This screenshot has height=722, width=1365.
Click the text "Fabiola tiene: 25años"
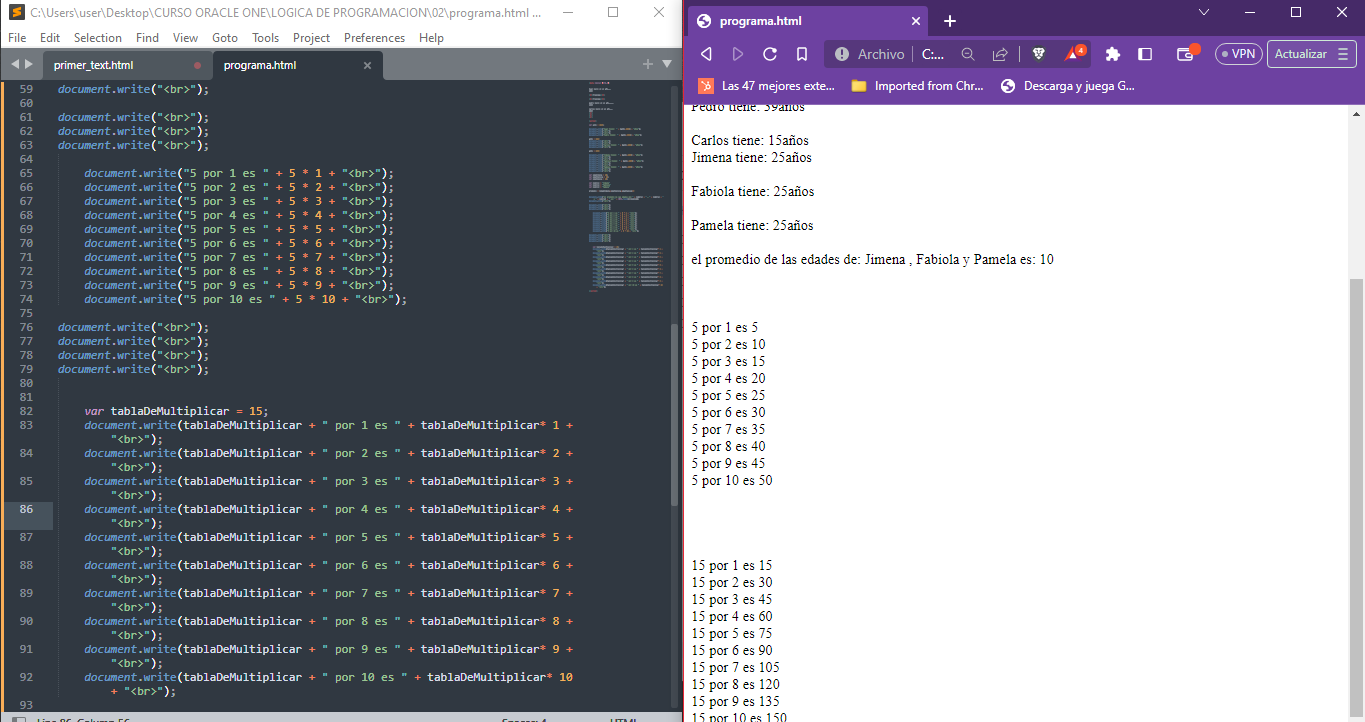tap(753, 192)
